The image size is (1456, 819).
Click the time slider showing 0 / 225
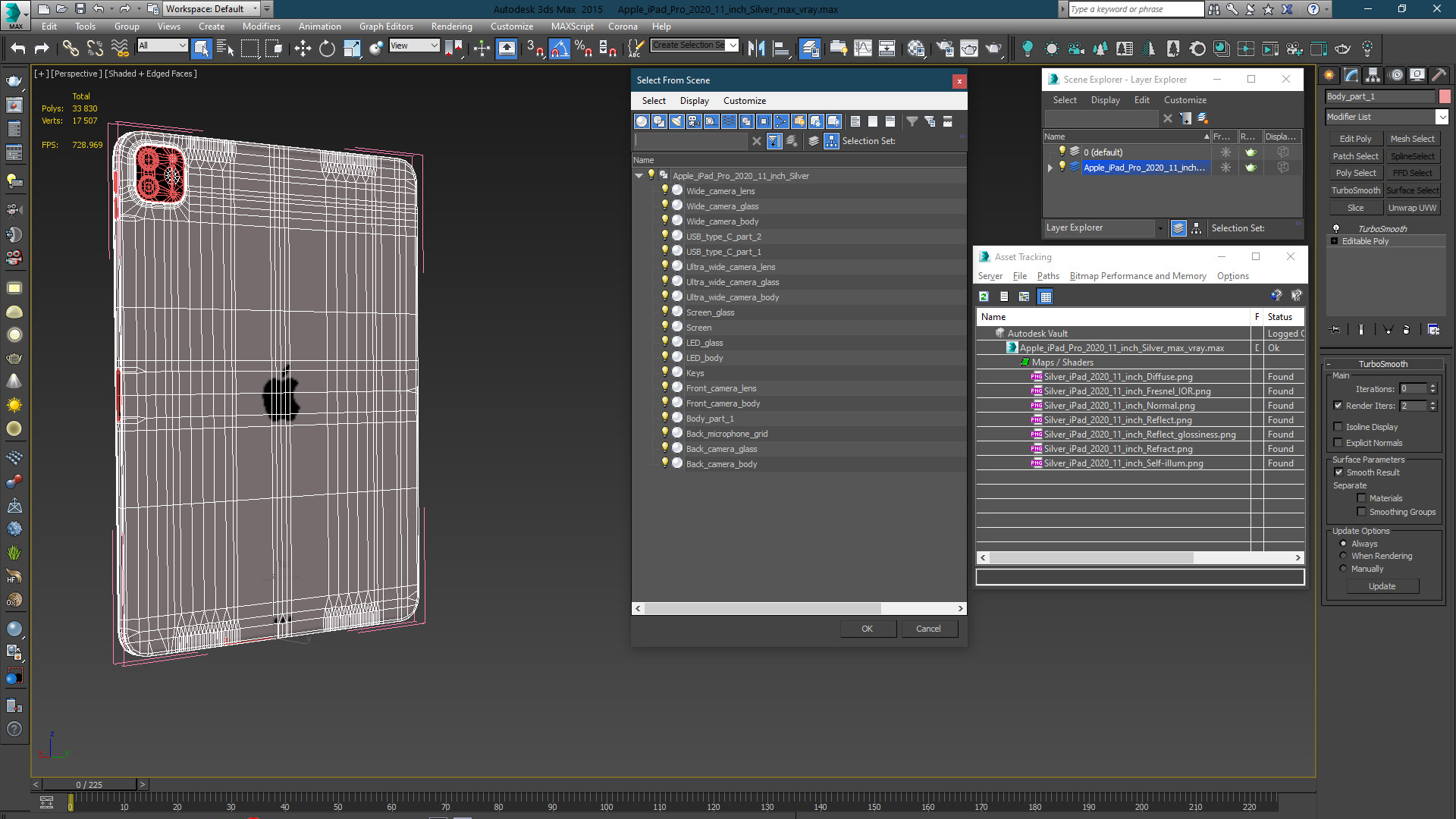click(89, 784)
